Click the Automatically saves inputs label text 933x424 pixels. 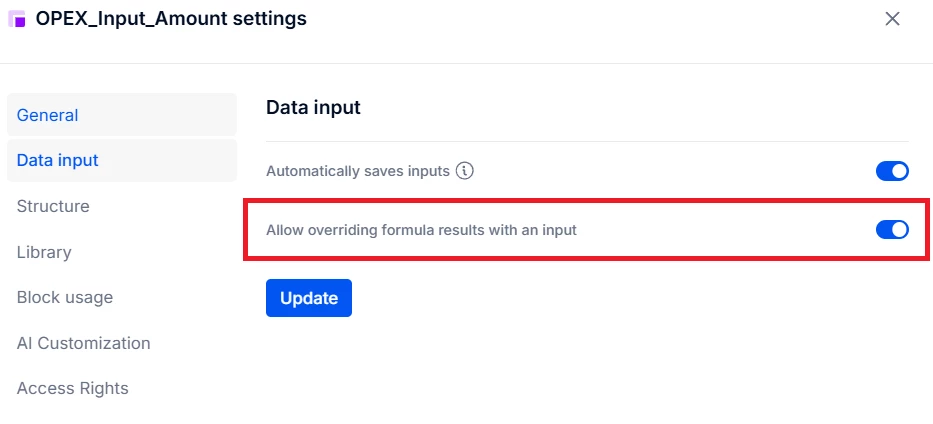(x=357, y=171)
